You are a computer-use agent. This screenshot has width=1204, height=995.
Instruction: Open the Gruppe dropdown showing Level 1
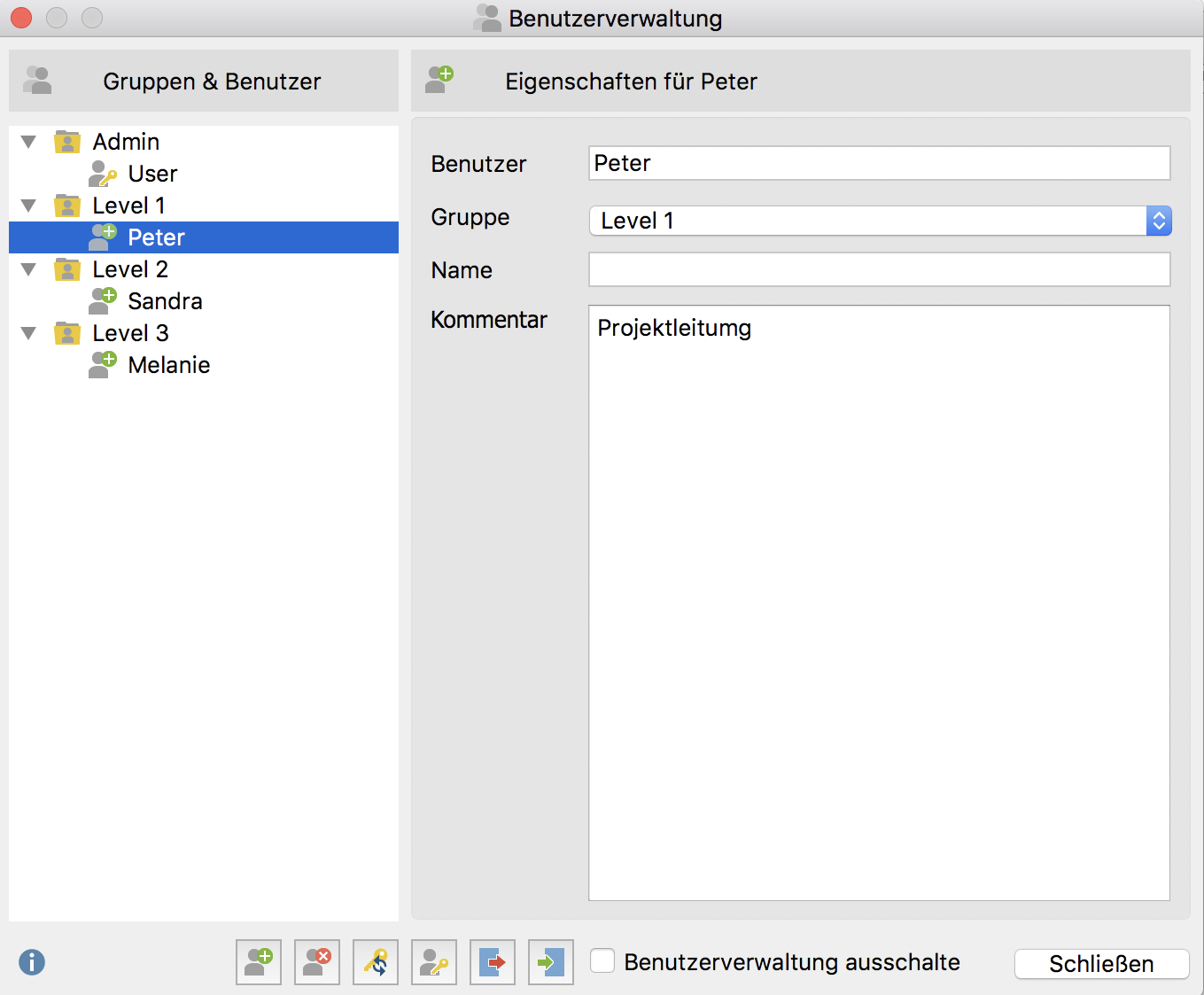pos(881,221)
